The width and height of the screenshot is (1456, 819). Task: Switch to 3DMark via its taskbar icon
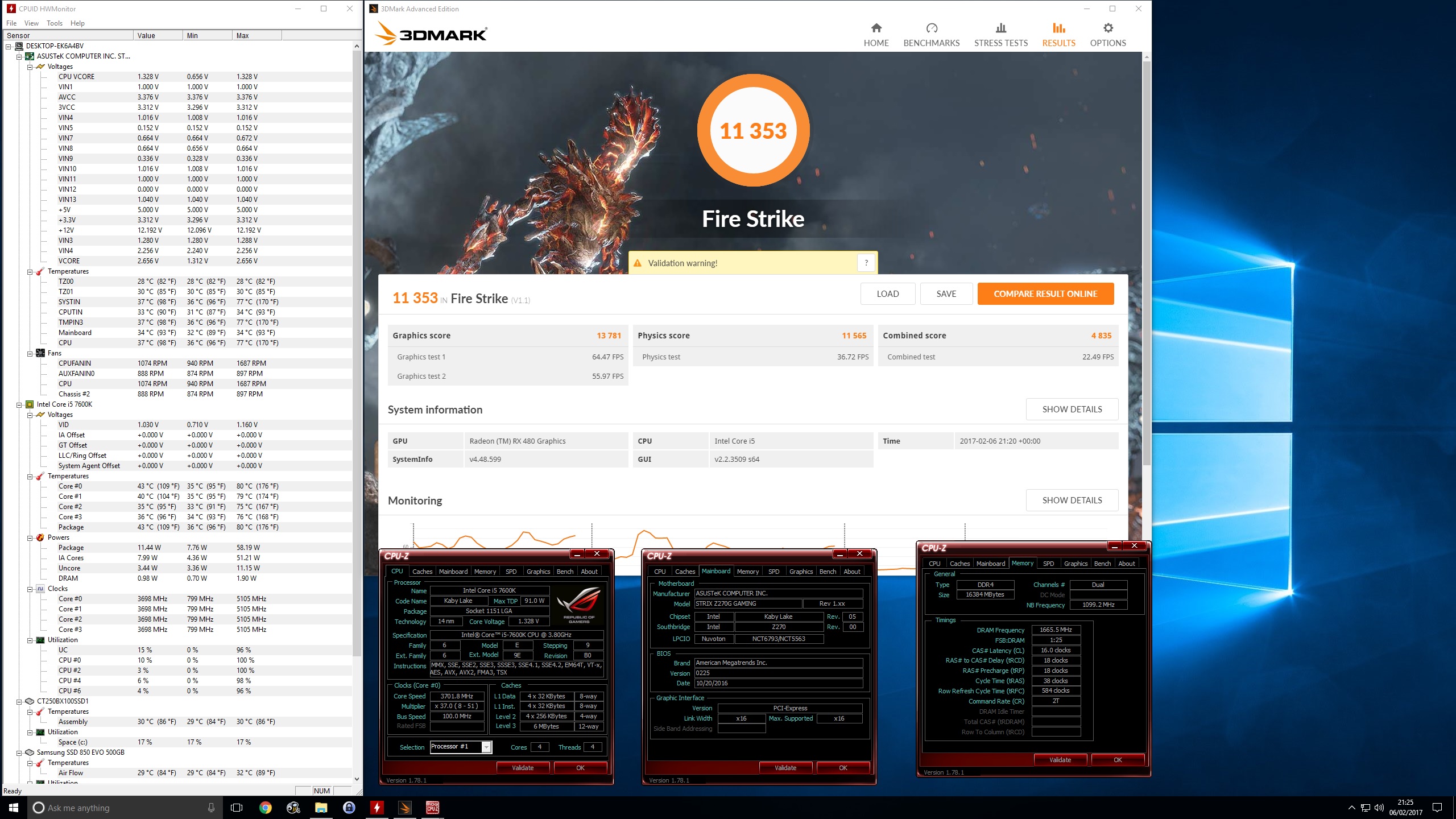tap(404, 808)
